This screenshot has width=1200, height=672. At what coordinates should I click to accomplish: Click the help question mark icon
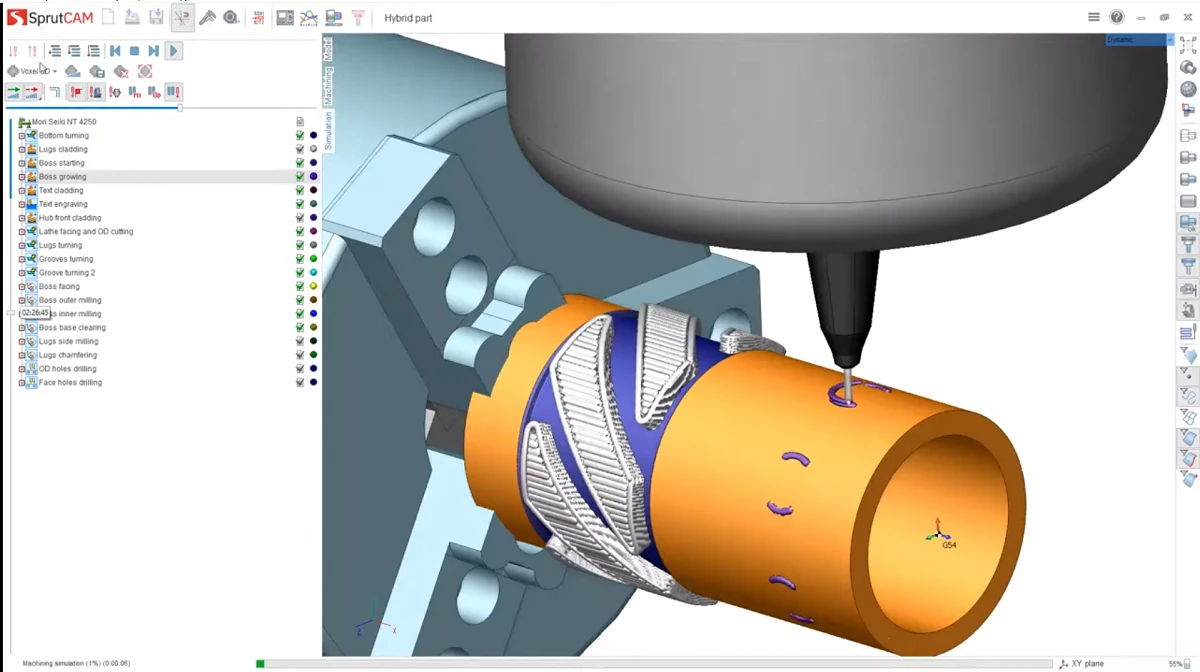(1117, 17)
